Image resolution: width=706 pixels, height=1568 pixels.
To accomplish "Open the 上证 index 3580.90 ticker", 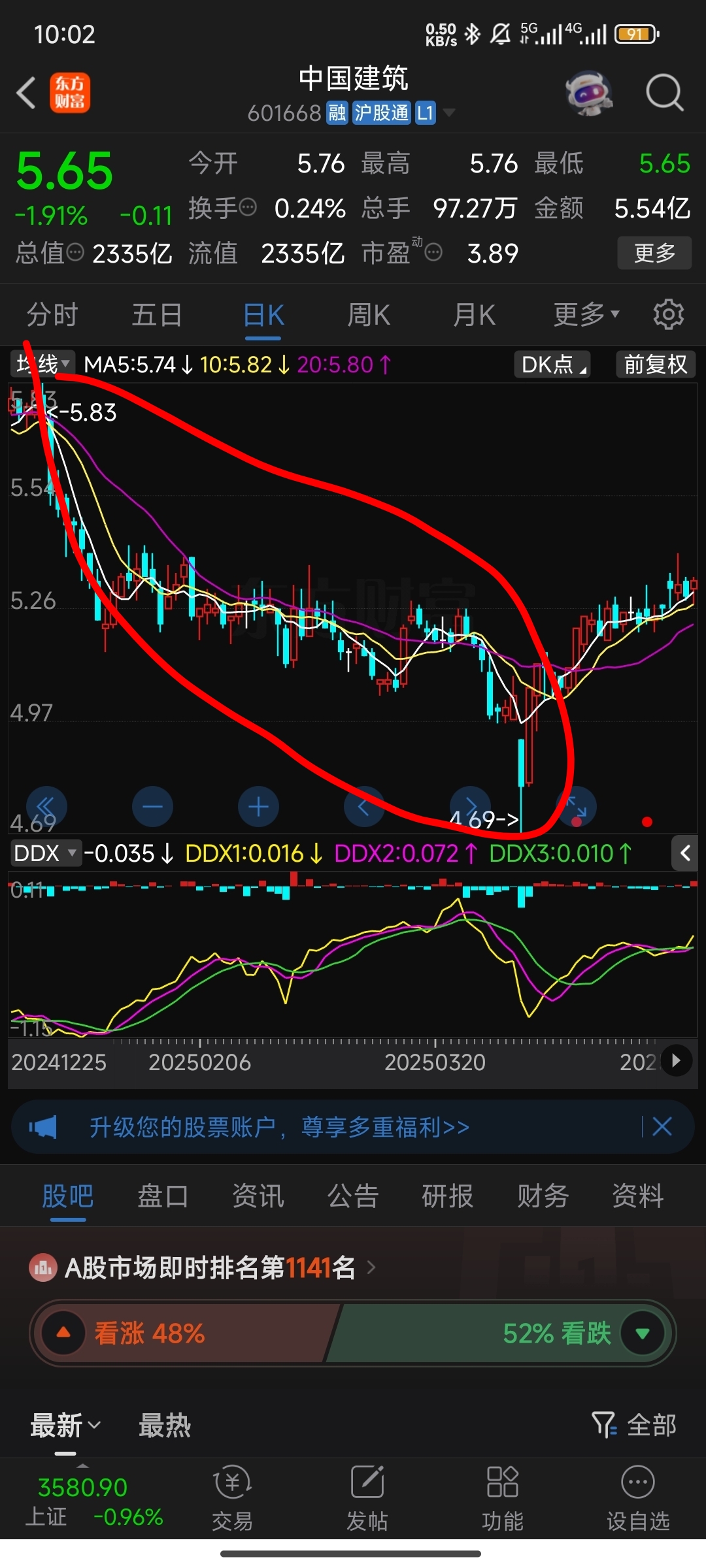I will click(94, 1502).
